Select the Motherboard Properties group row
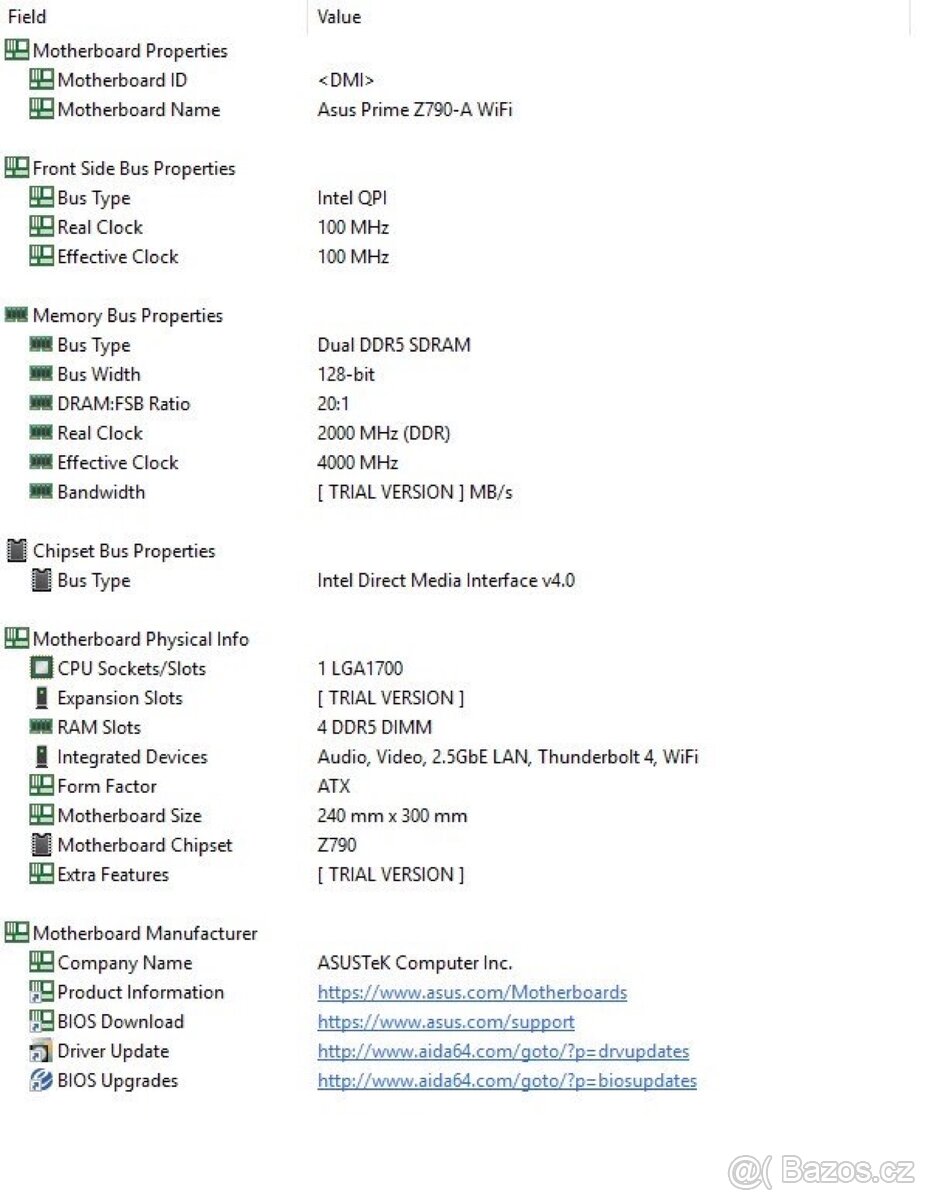The width and height of the screenshot is (925, 1200). click(x=130, y=51)
